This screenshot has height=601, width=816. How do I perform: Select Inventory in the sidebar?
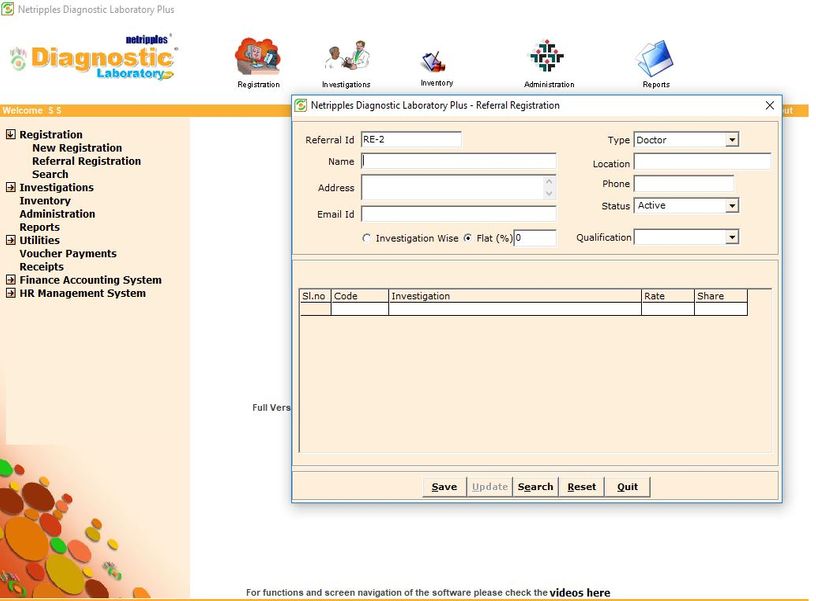45,201
